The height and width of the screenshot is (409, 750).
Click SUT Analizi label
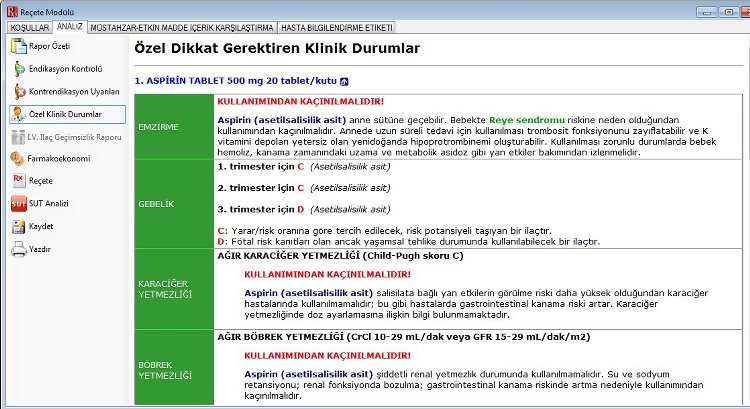[x=48, y=203]
